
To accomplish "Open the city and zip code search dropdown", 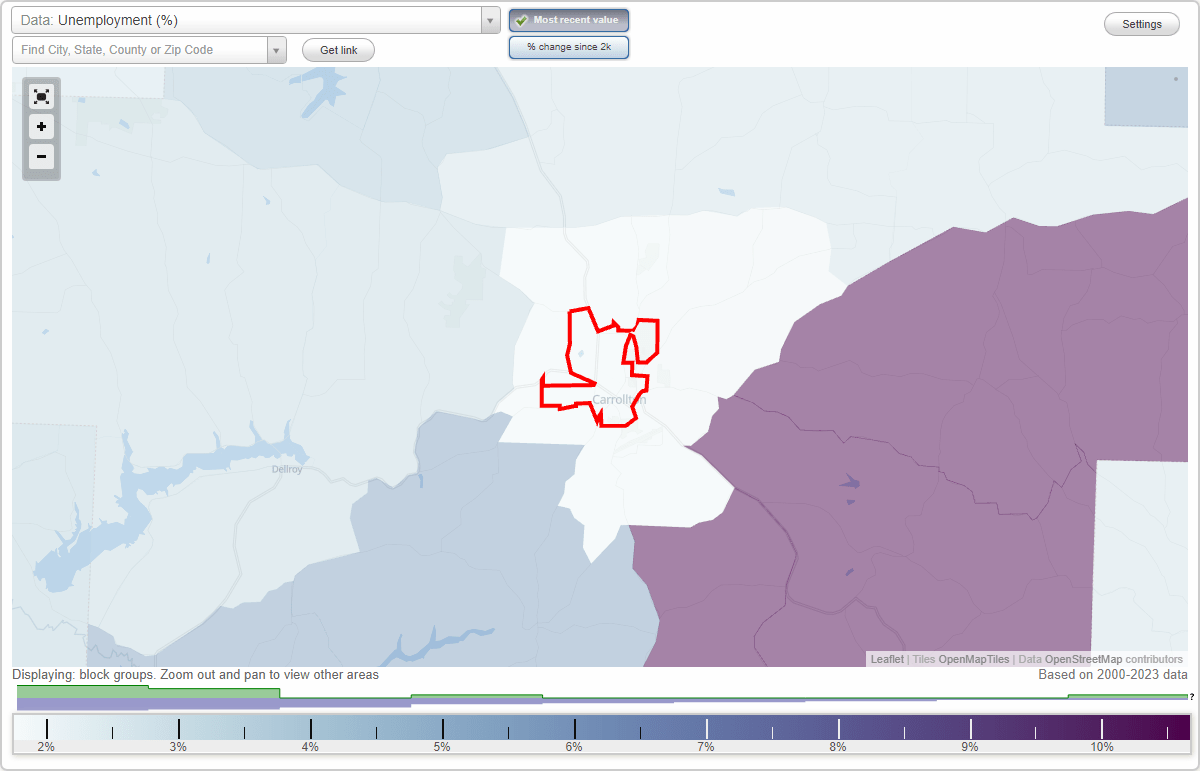I will 277,49.
